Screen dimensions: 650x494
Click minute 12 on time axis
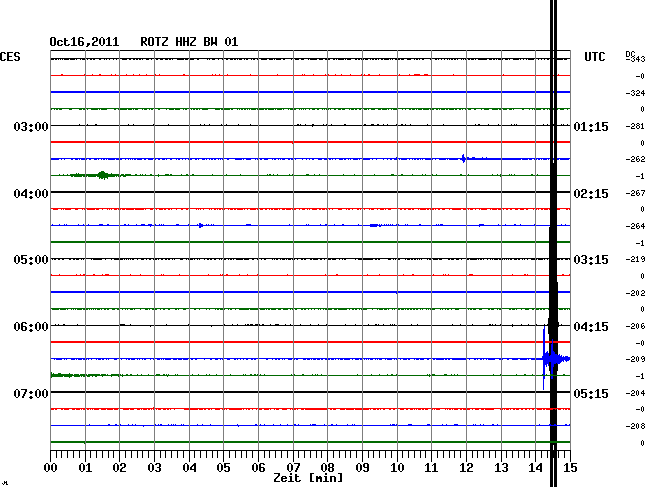tap(466, 467)
